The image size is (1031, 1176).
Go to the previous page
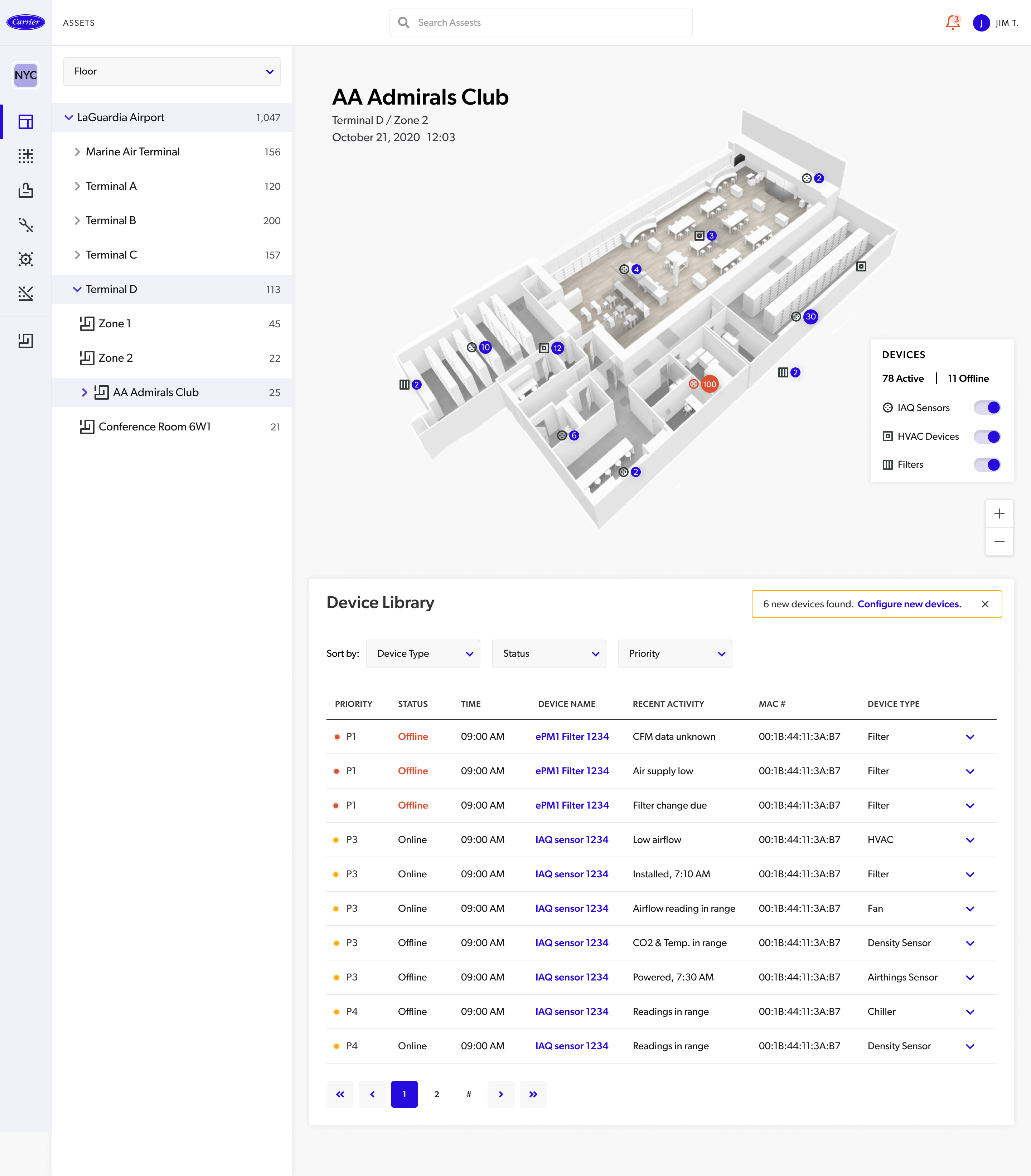[x=372, y=1094]
